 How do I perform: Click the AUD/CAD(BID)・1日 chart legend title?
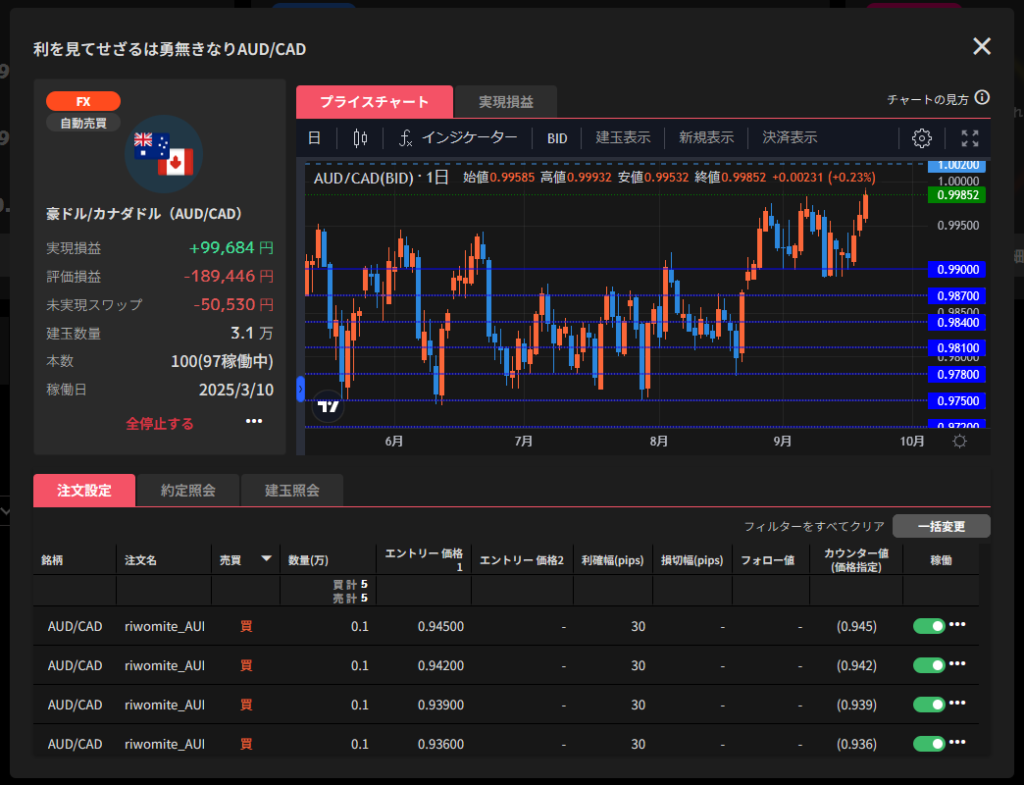pyautogui.click(x=381, y=178)
